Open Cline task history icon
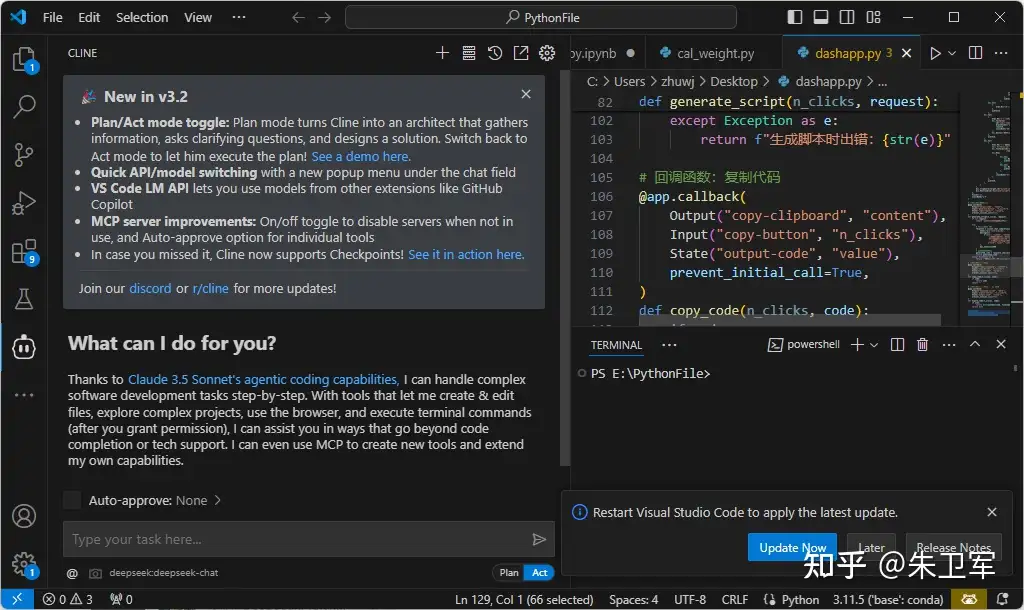 (495, 53)
